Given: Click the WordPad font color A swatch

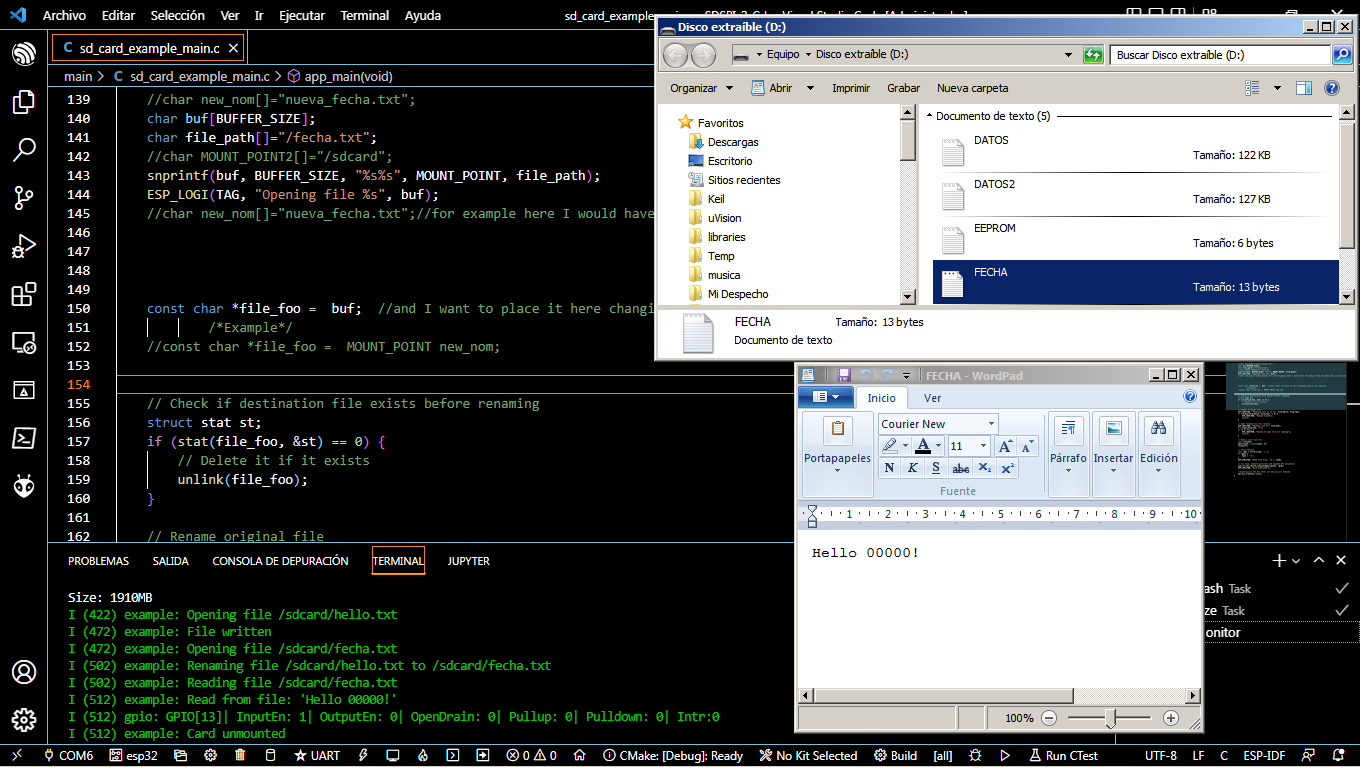Looking at the screenshot, I should click(x=924, y=446).
